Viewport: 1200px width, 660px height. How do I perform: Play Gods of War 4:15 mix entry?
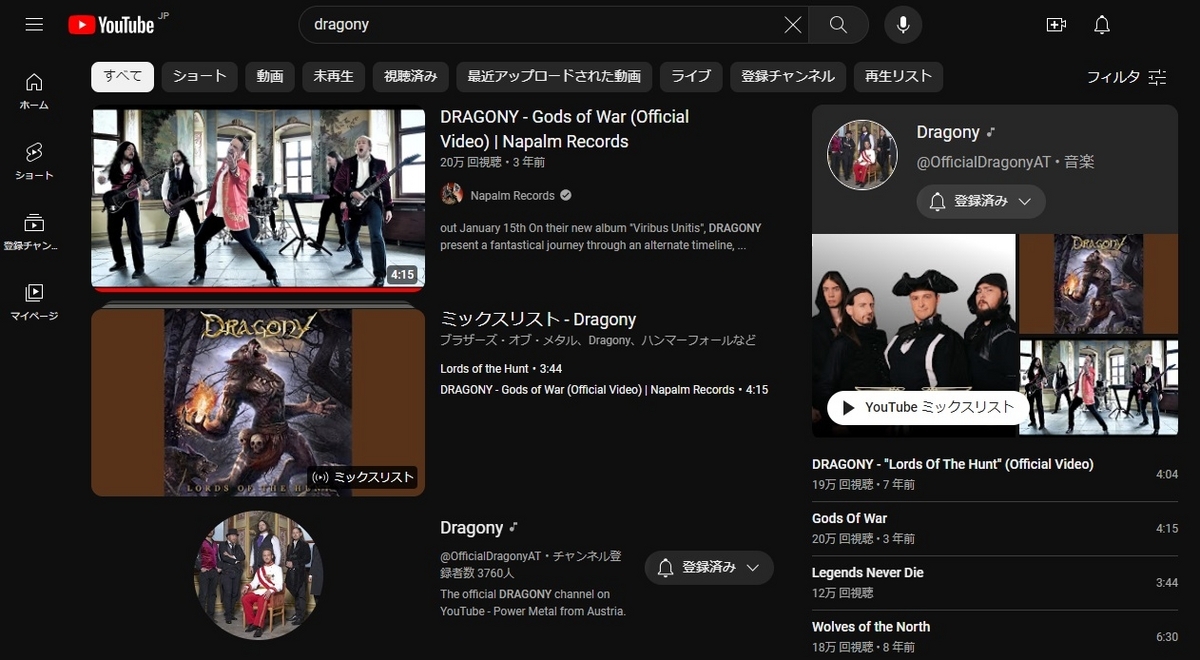pos(604,390)
